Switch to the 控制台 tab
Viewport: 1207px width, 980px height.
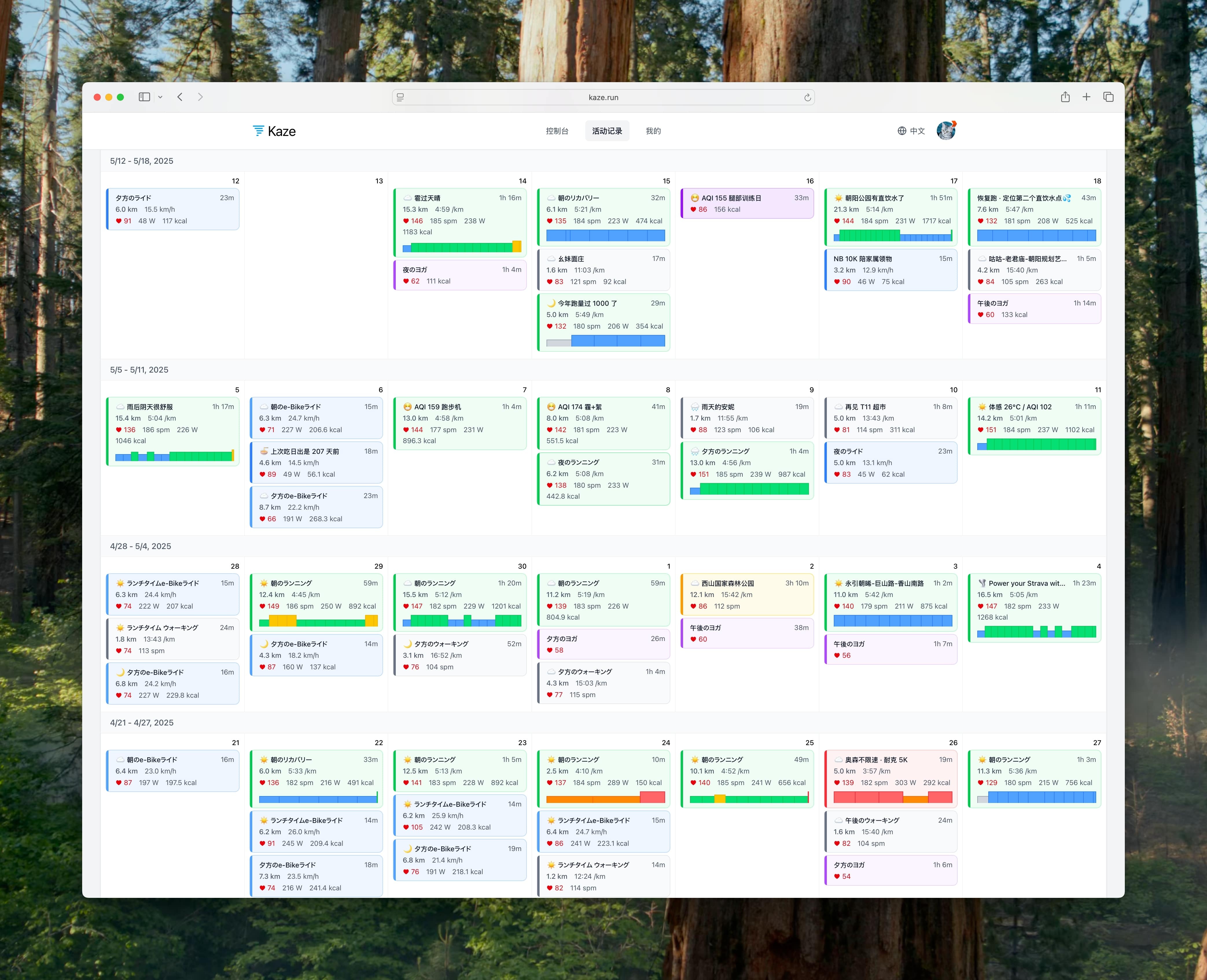[557, 131]
